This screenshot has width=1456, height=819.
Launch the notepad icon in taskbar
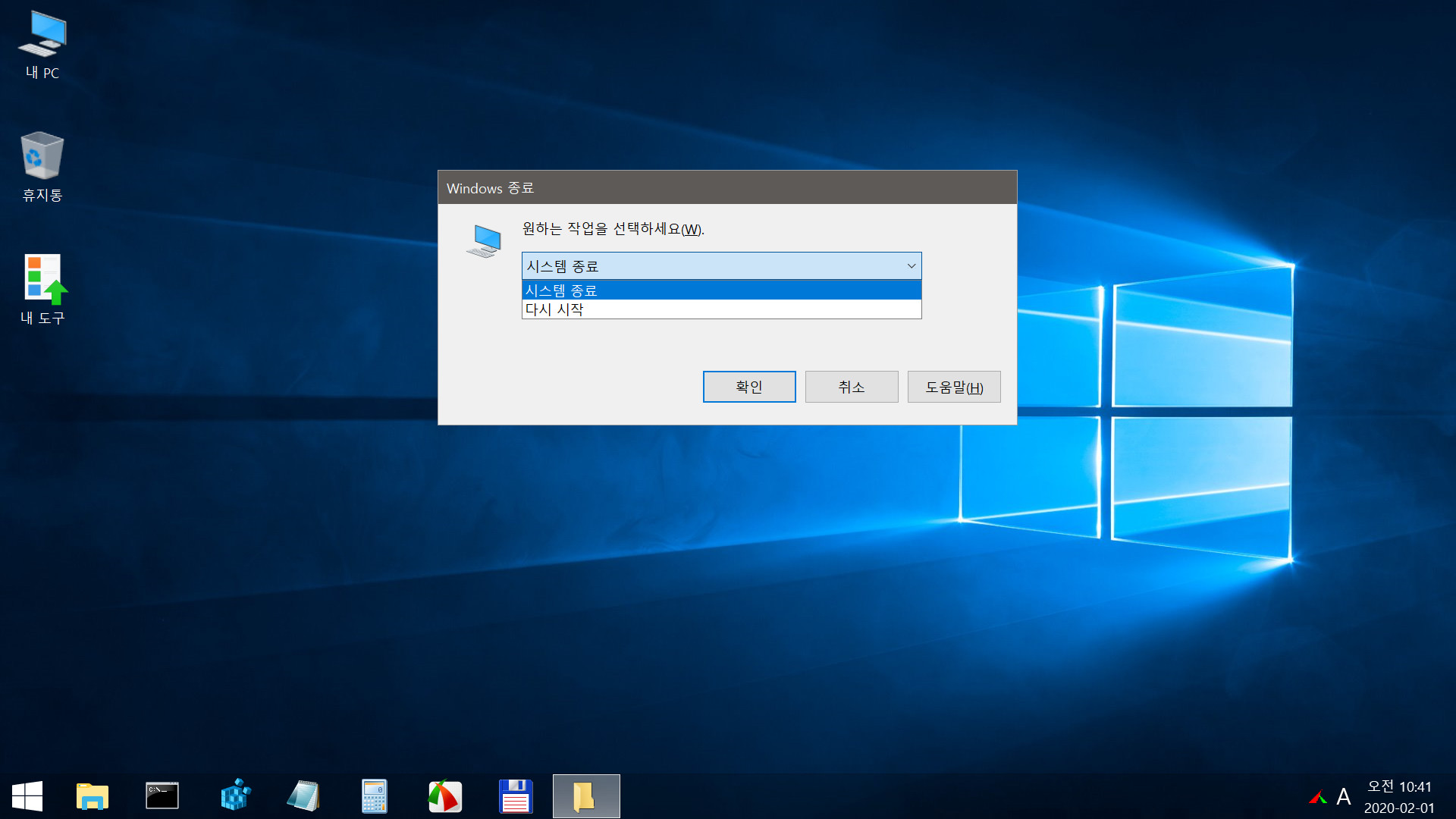coord(304,796)
